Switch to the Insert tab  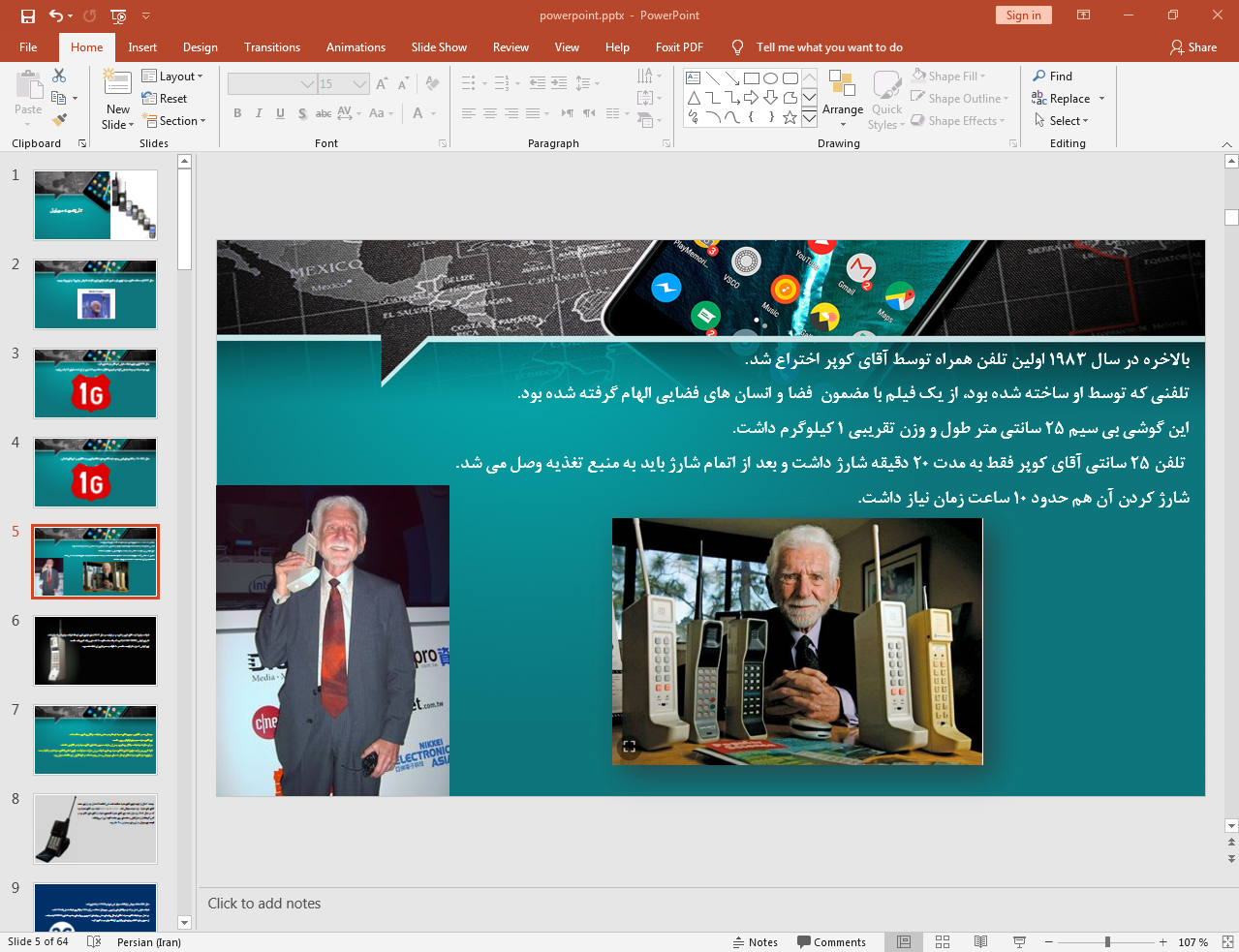pos(142,46)
